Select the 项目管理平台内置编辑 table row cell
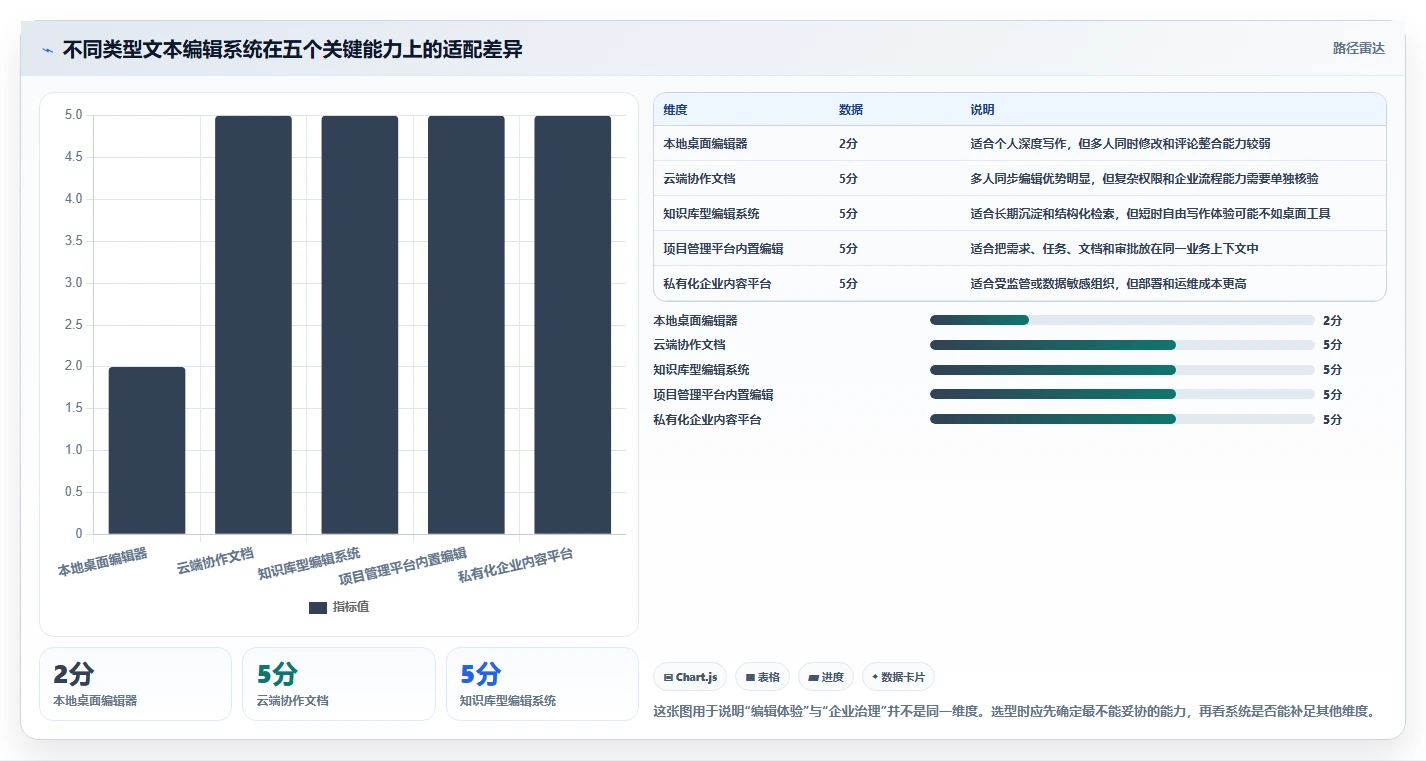The height and width of the screenshot is (761, 1426). click(723, 249)
